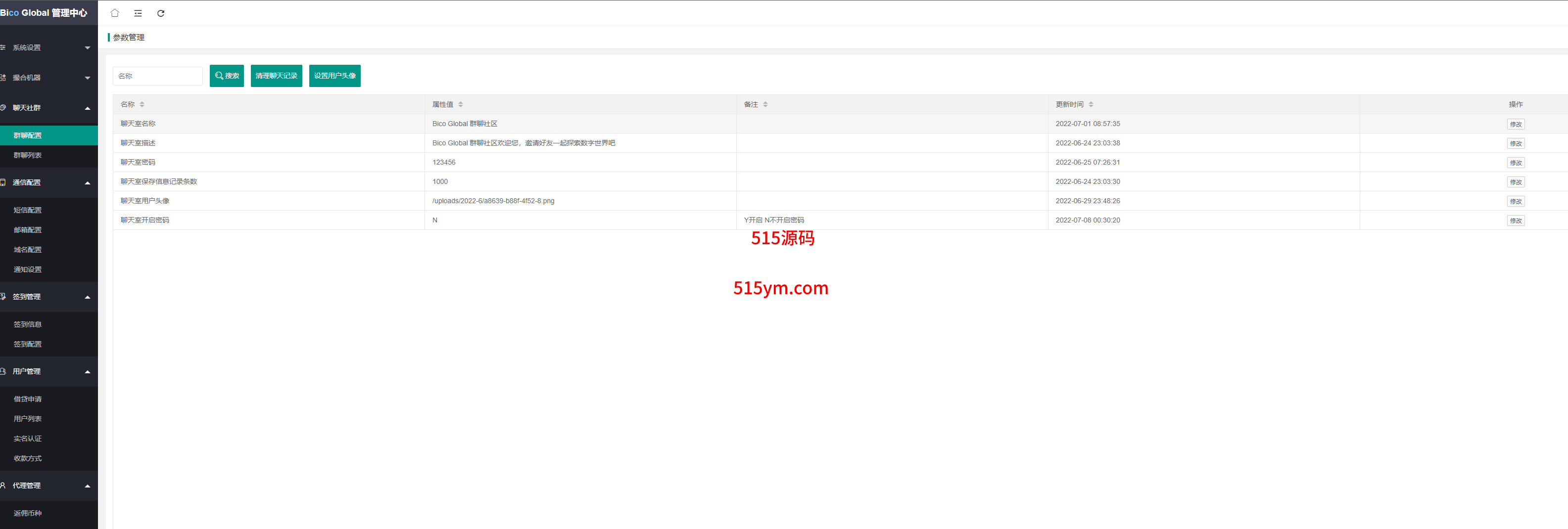Screen dimensions: 1568x529
Task: Toggle sidebar with the menu collapse icon
Action: (x=138, y=13)
